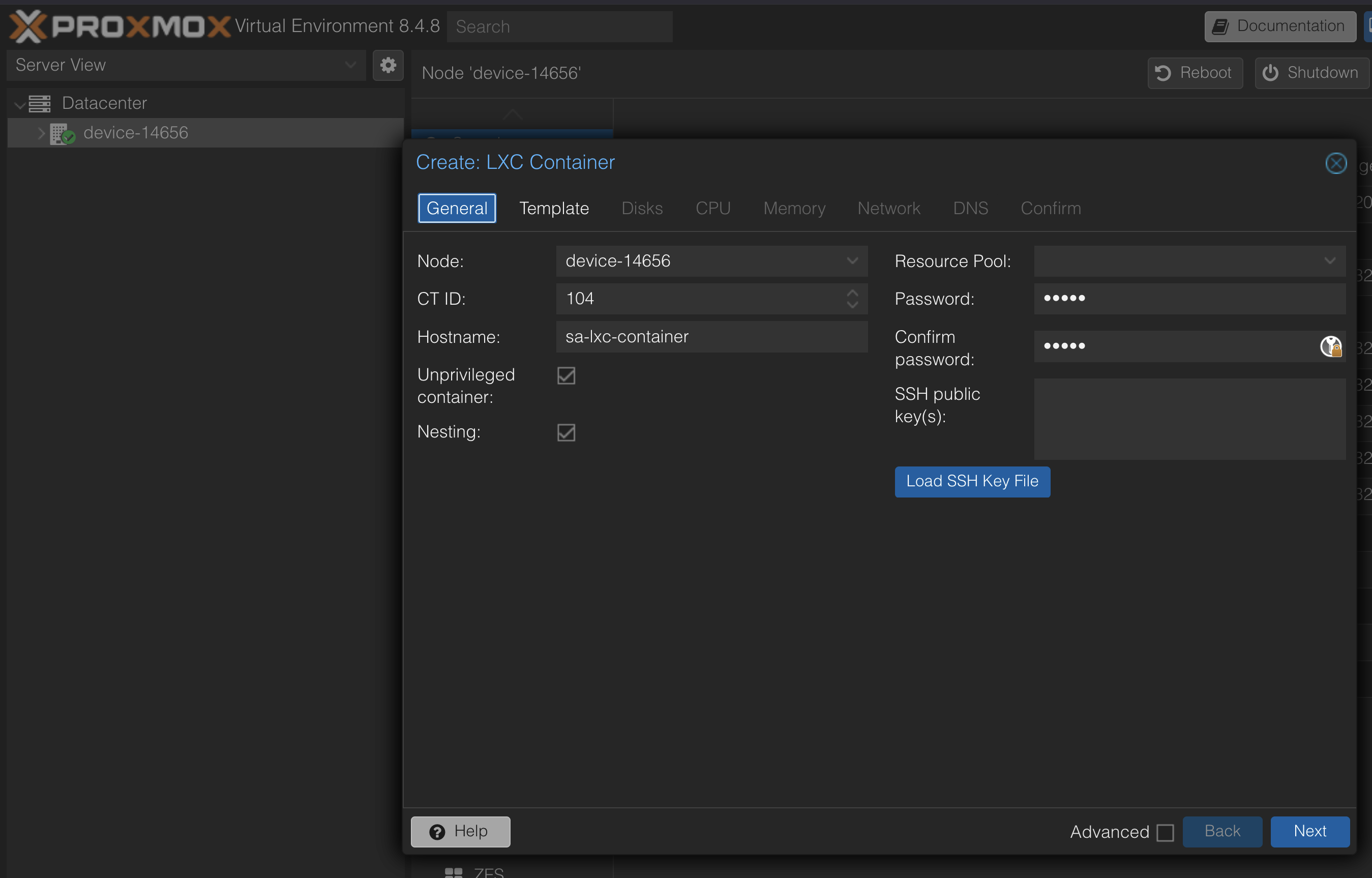Click the Help question mark button
This screenshot has height=878, width=1372.
coord(460,831)
